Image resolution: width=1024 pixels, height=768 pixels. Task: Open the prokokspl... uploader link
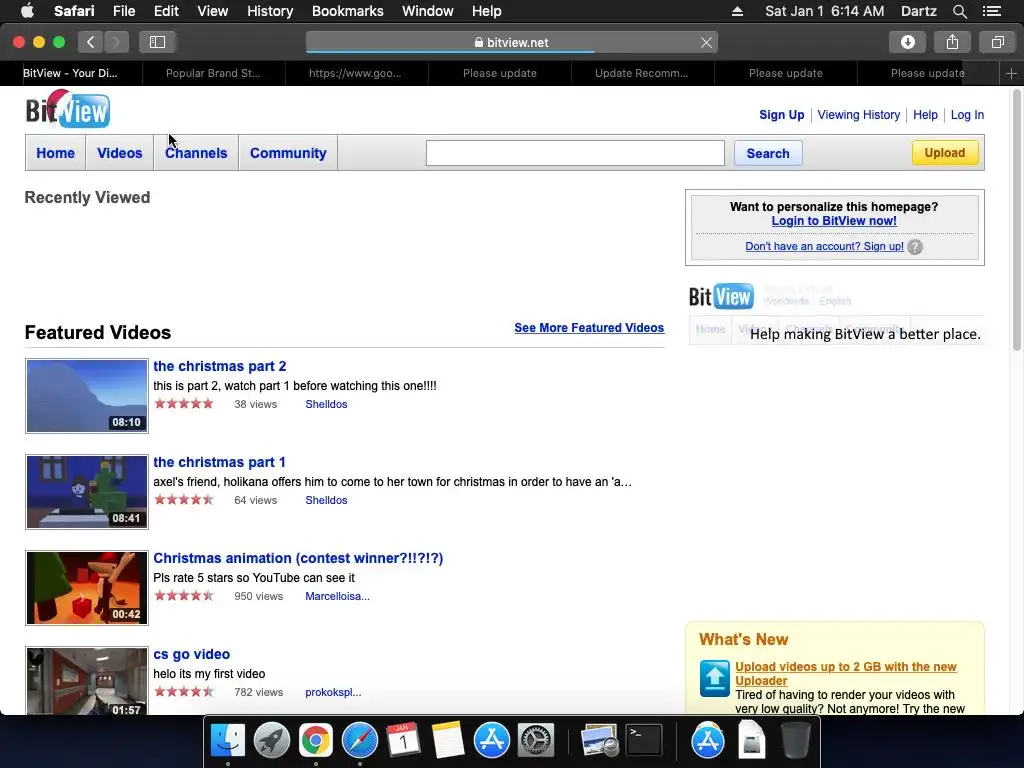333,692
